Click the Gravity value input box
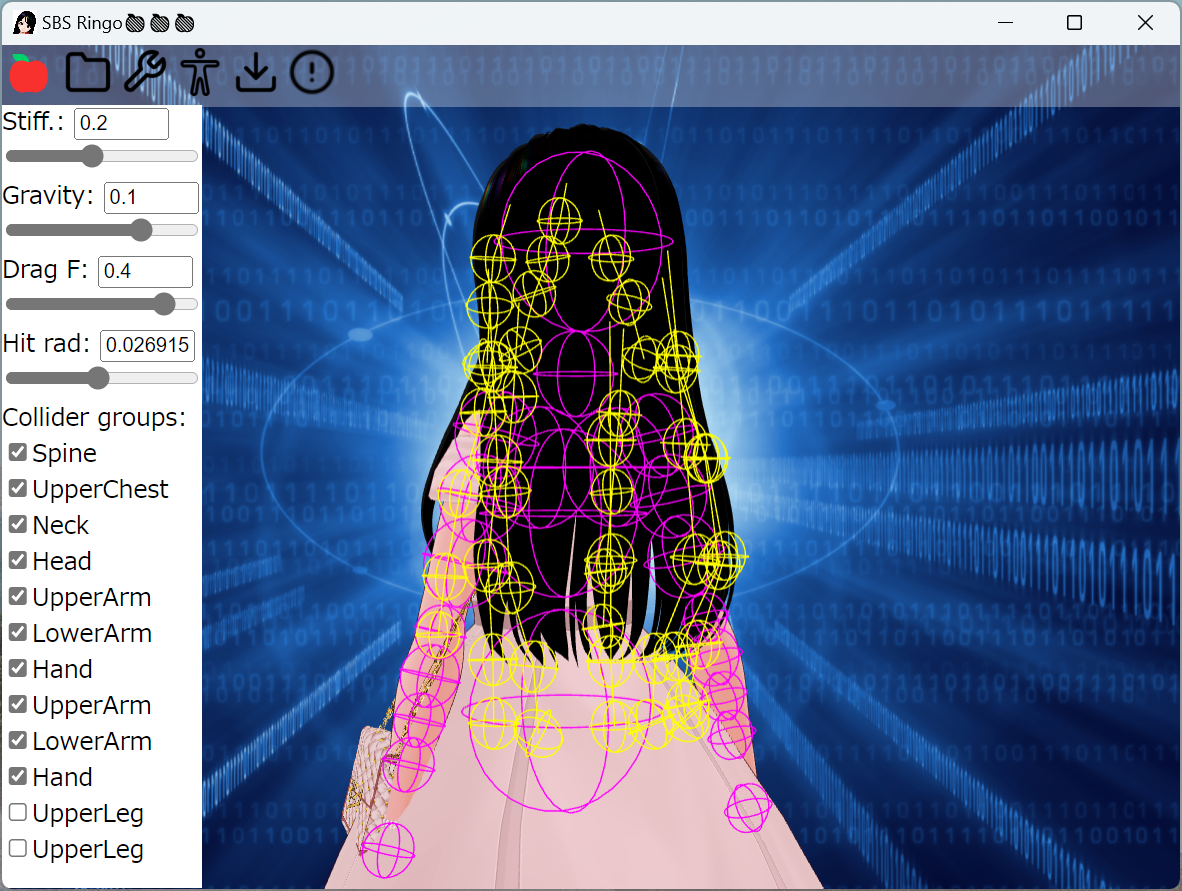The width and height of the screenshot is (1182, 891). coord(152,197)
